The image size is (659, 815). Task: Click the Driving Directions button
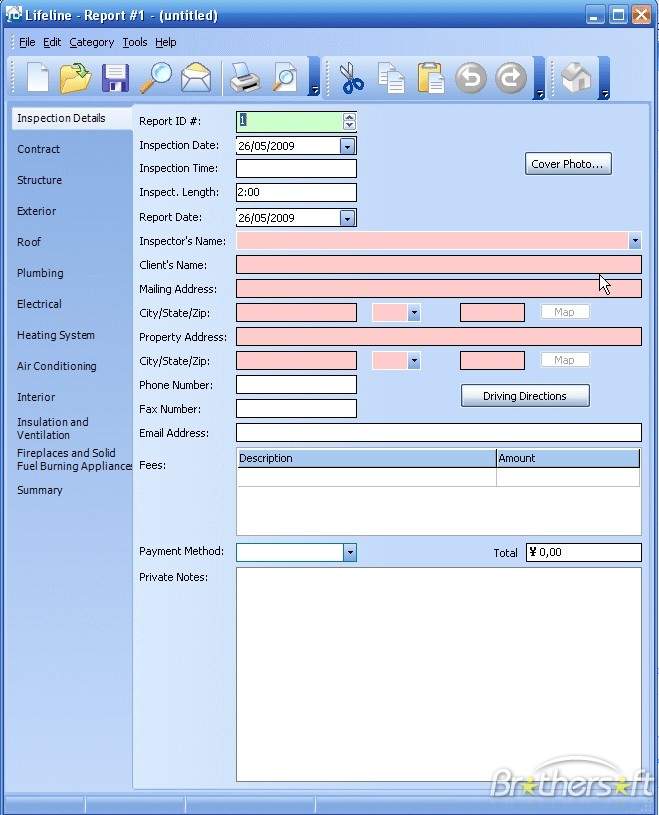coord(525,396)
